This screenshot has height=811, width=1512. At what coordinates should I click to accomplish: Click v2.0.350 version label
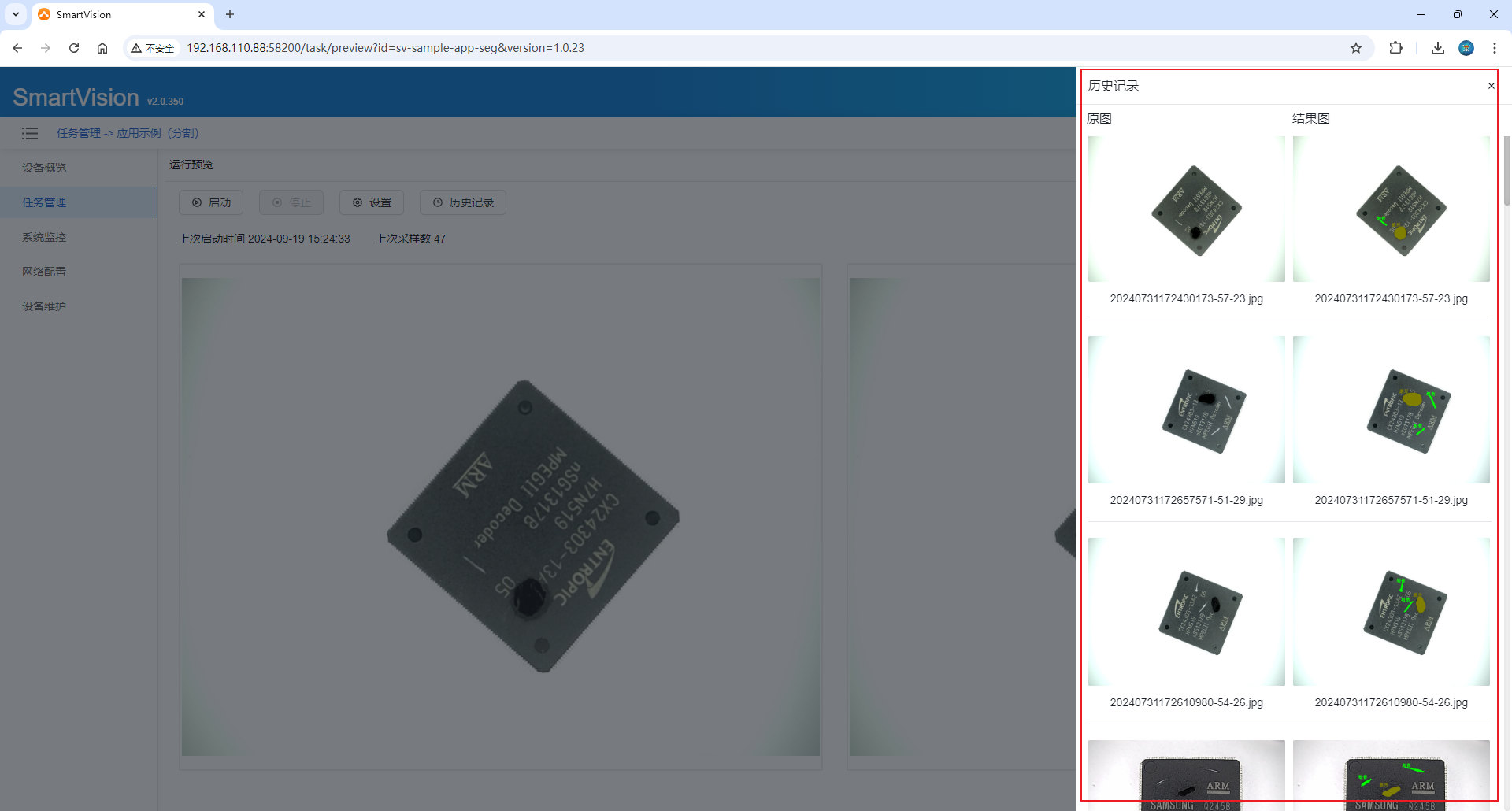(165, 102)
